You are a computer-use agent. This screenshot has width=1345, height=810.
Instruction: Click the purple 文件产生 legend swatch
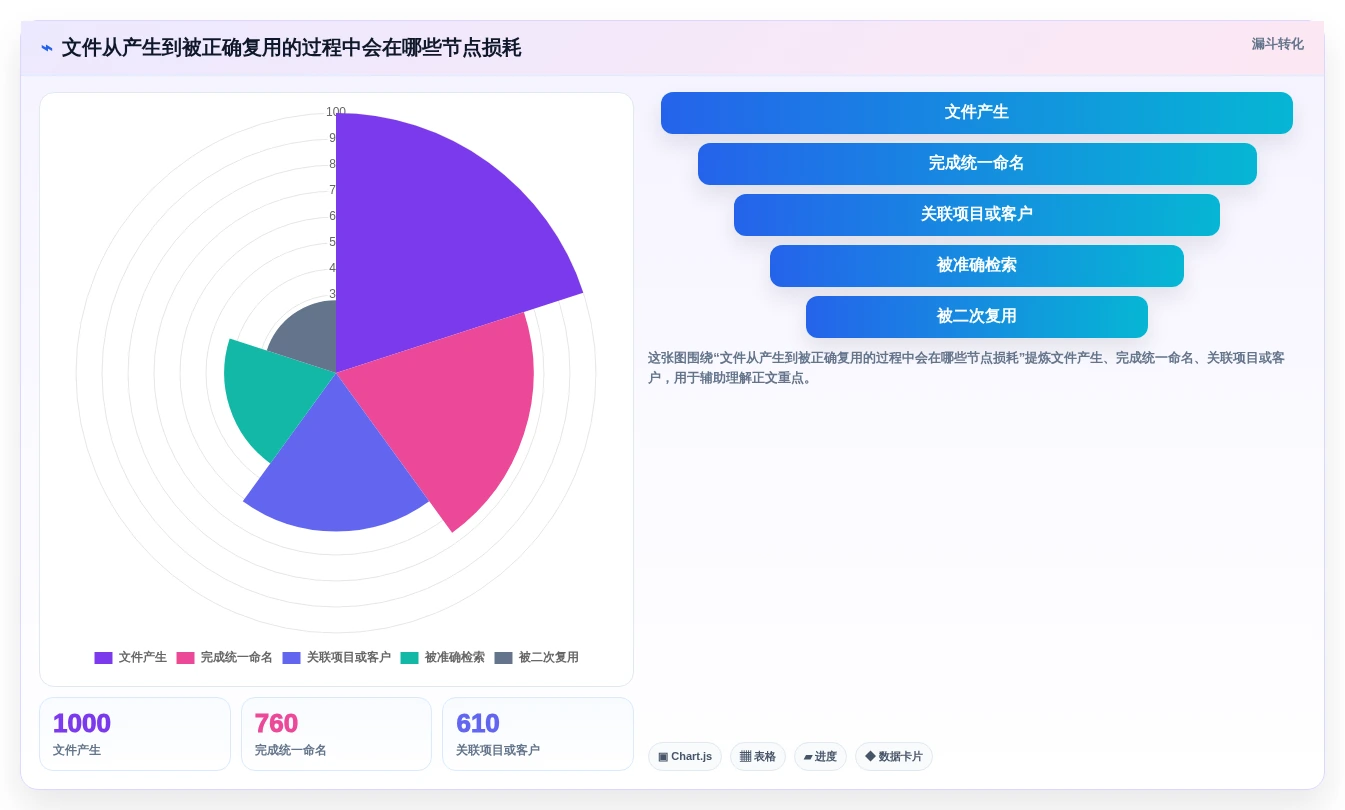103,658
